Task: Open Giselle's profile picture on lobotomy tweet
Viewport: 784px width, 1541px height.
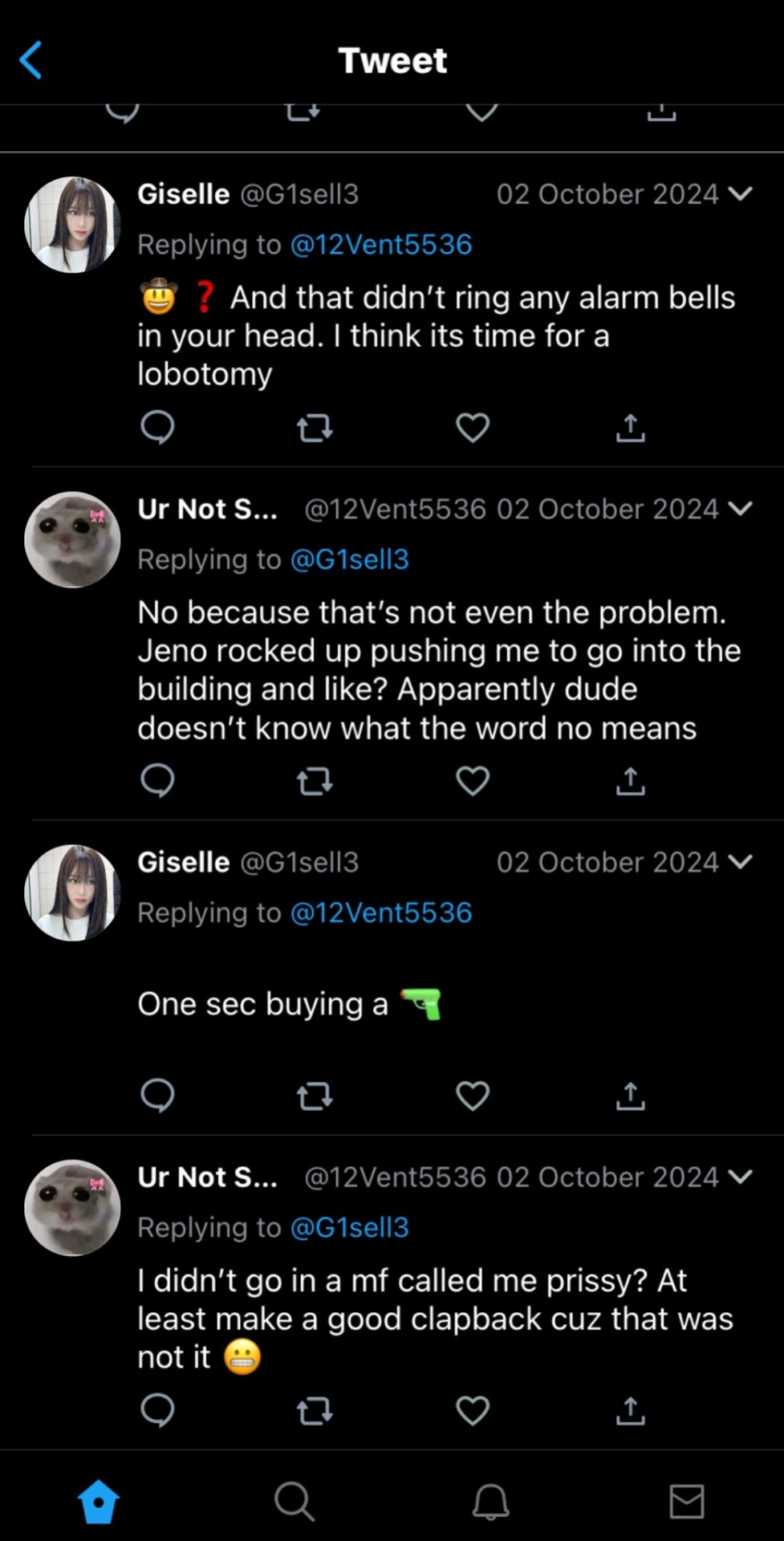Action: (72, 225)
